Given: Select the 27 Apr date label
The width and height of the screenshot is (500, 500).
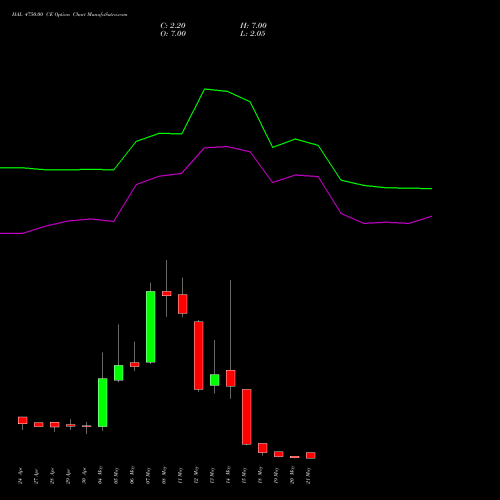Looking at the screenshot, I should click(36, 476).
